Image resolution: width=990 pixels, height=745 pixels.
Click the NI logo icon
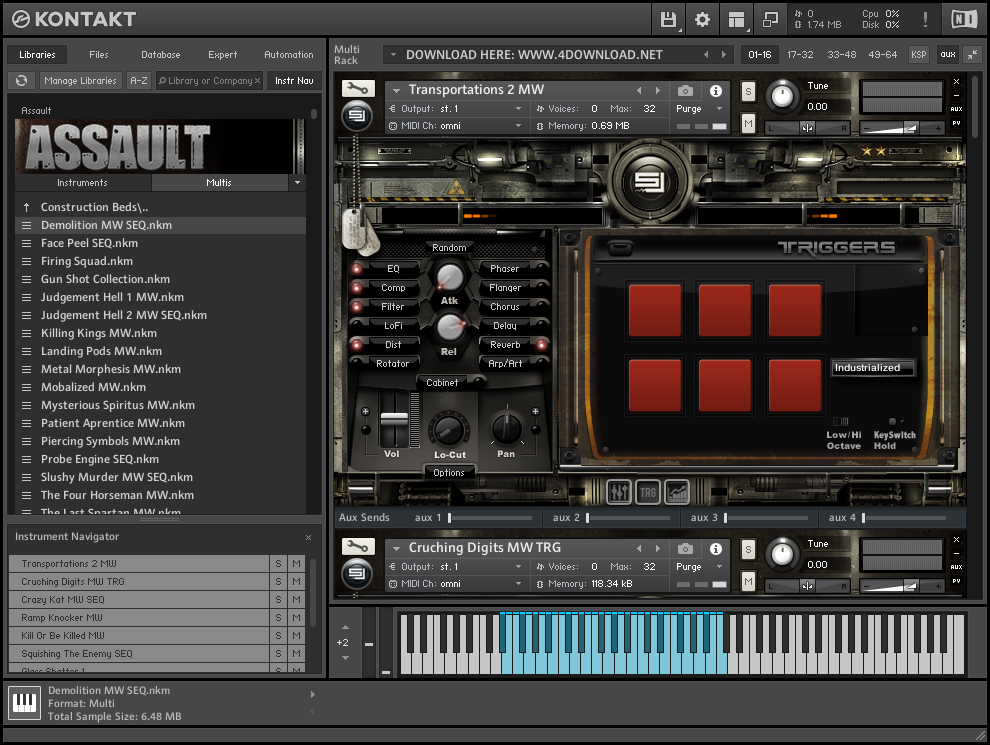click(964, 20)
